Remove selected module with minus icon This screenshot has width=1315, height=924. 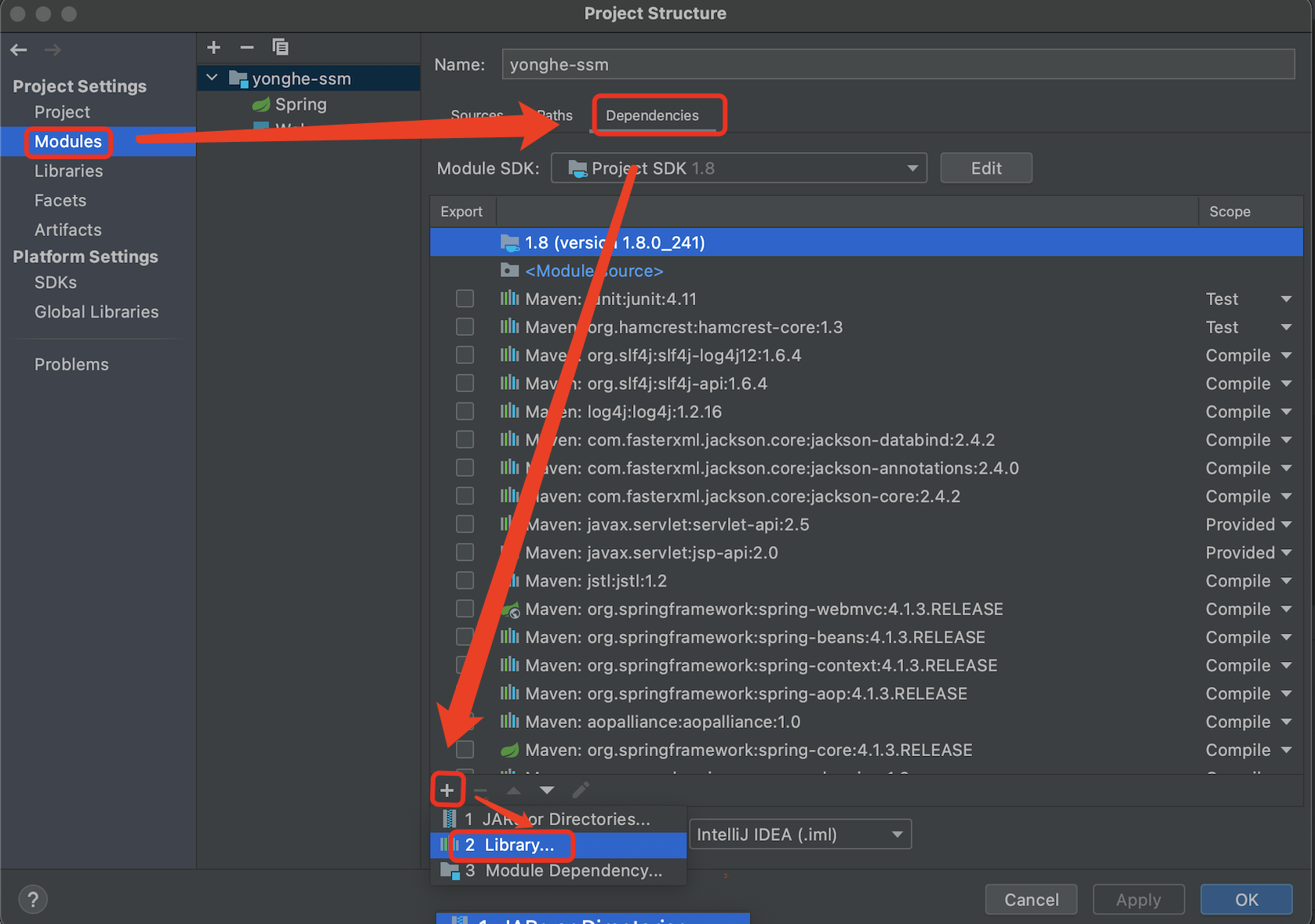pyautogui.click(x=246, y=47)
